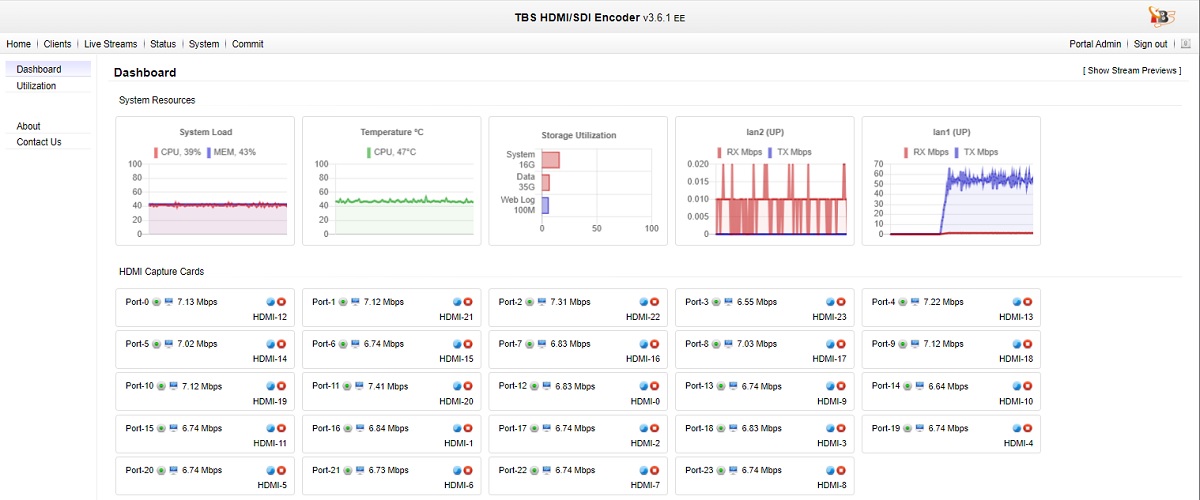The width and height of the screenshot is (1200, 500).
Task: Stop the Port-23 stream with red icon
Action: pos(841,470)
